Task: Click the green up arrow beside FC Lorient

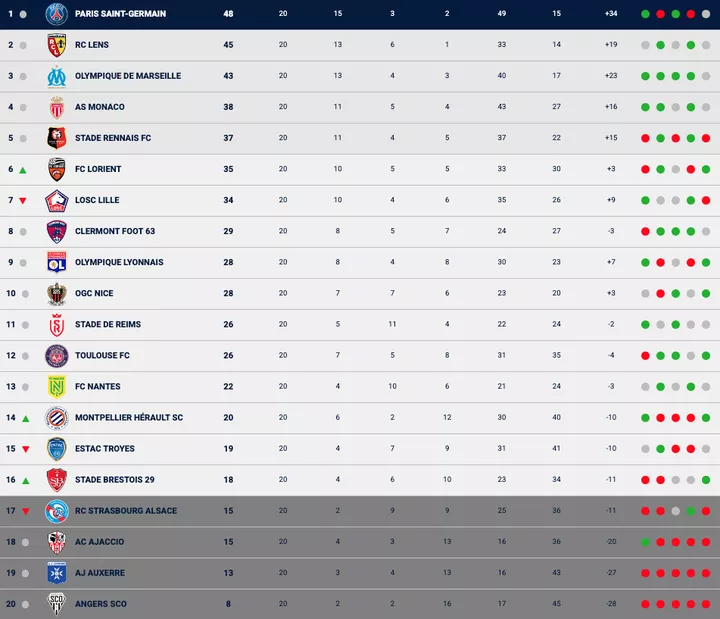Action: pos(23,170)
